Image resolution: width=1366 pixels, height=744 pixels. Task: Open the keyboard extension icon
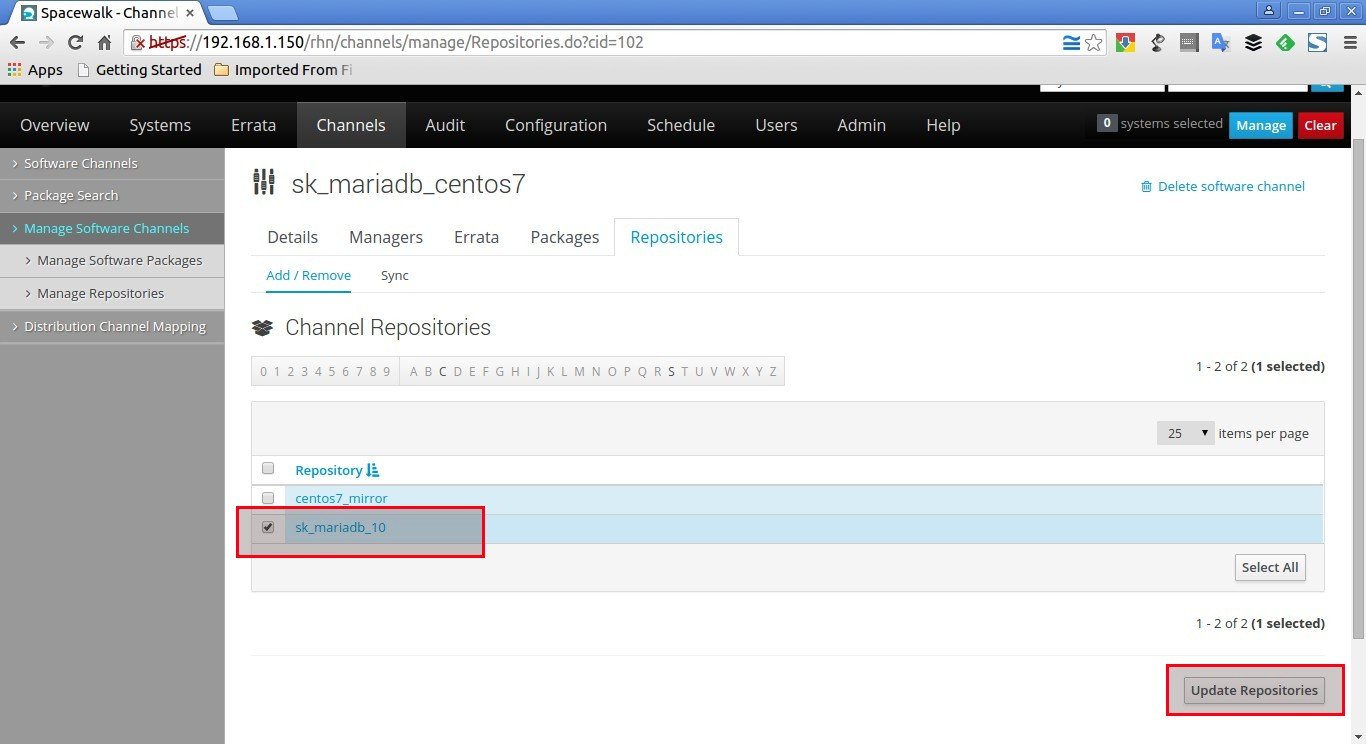pyautogui.click(x=1189, y=43)
